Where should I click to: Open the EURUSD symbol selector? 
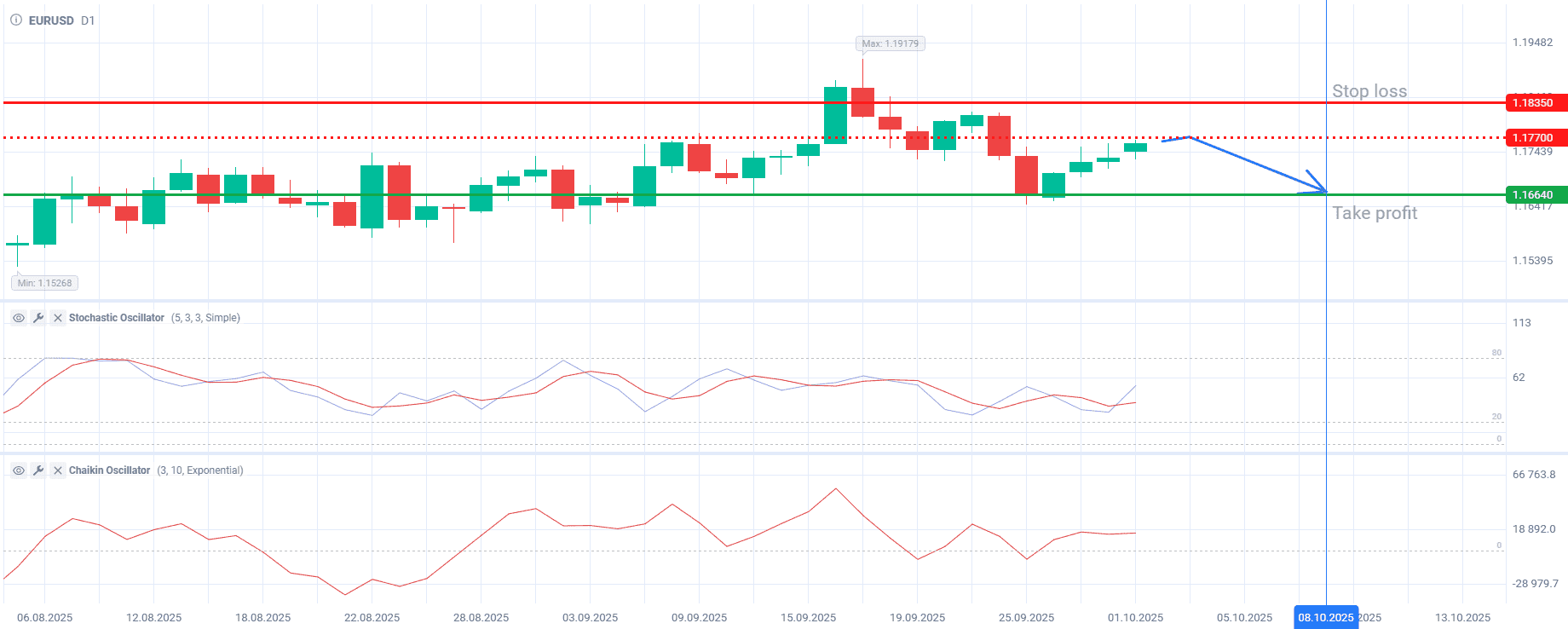click(51, 20)
